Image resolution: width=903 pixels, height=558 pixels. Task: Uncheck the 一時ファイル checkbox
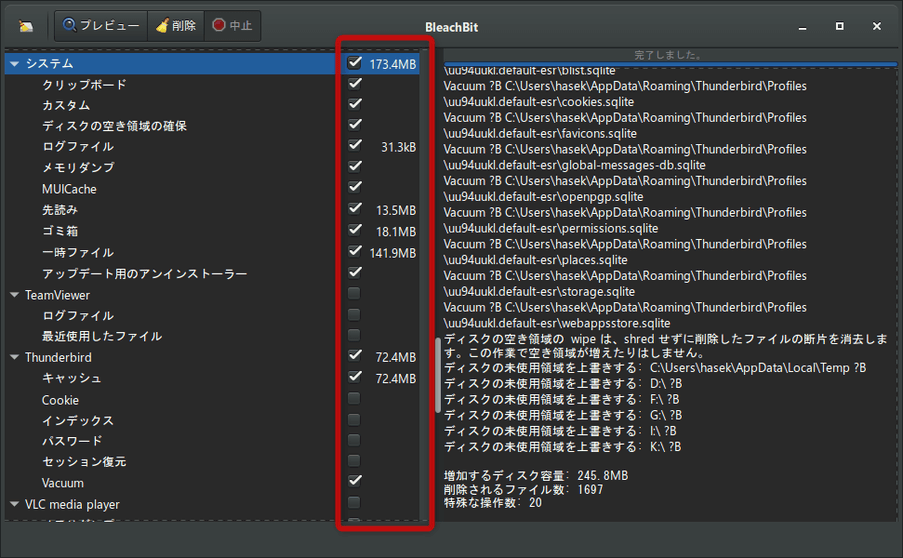(355, 251)
